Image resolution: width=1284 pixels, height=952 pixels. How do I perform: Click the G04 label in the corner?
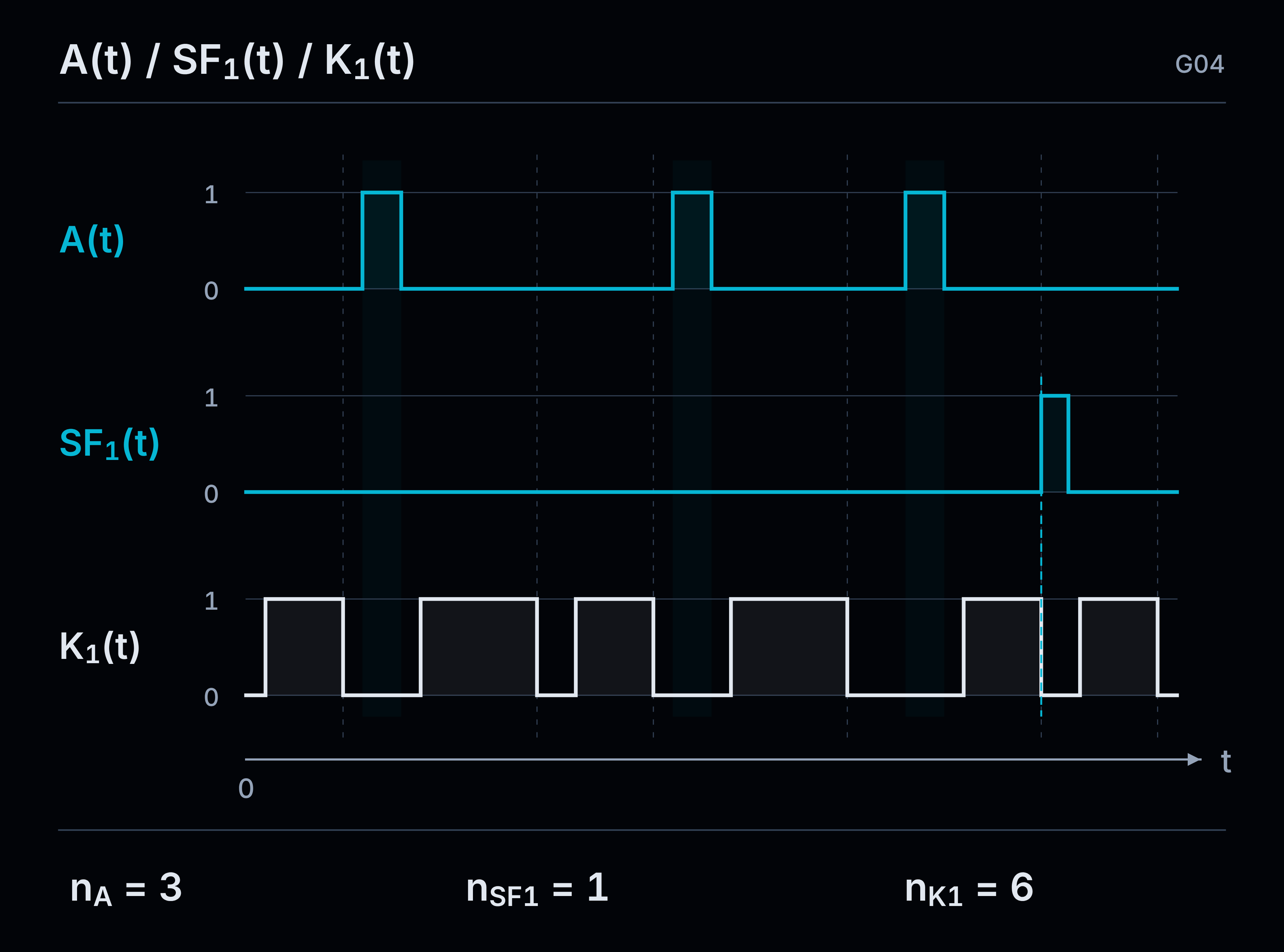pyautogui.click(x=1199, y=64)
